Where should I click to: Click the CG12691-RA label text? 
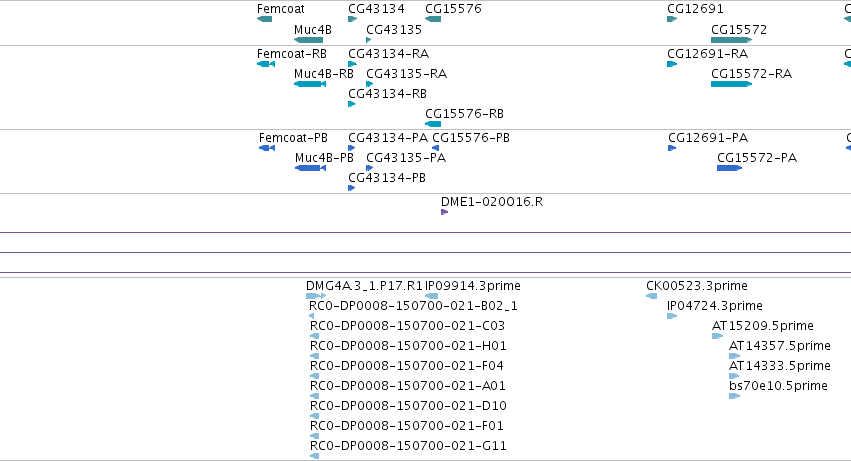point(708,54)
